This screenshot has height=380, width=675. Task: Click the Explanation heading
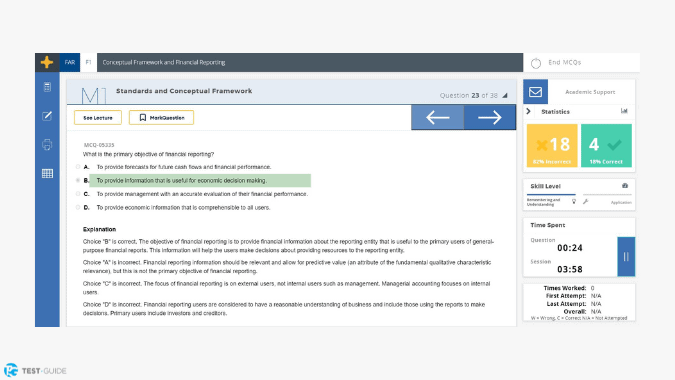[99, 229]
